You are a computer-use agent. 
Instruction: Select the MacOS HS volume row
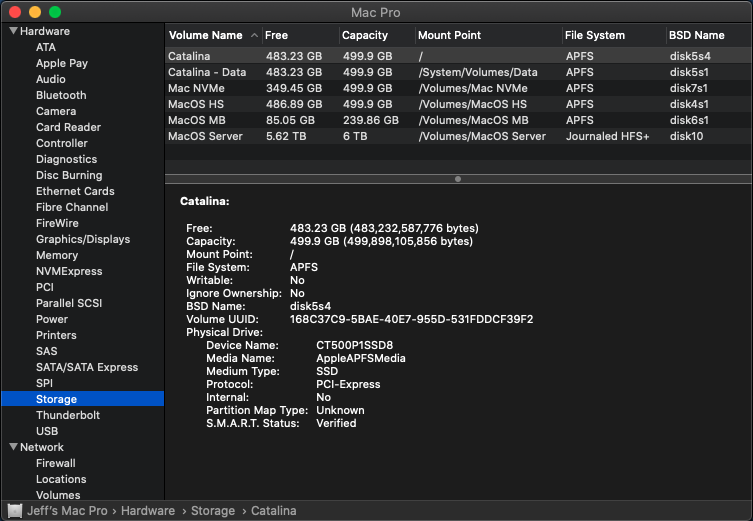[x=459, y=104]
